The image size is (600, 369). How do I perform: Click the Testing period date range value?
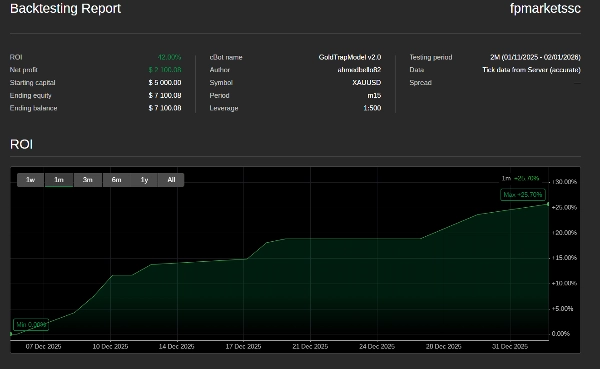(x=535, y=57)
